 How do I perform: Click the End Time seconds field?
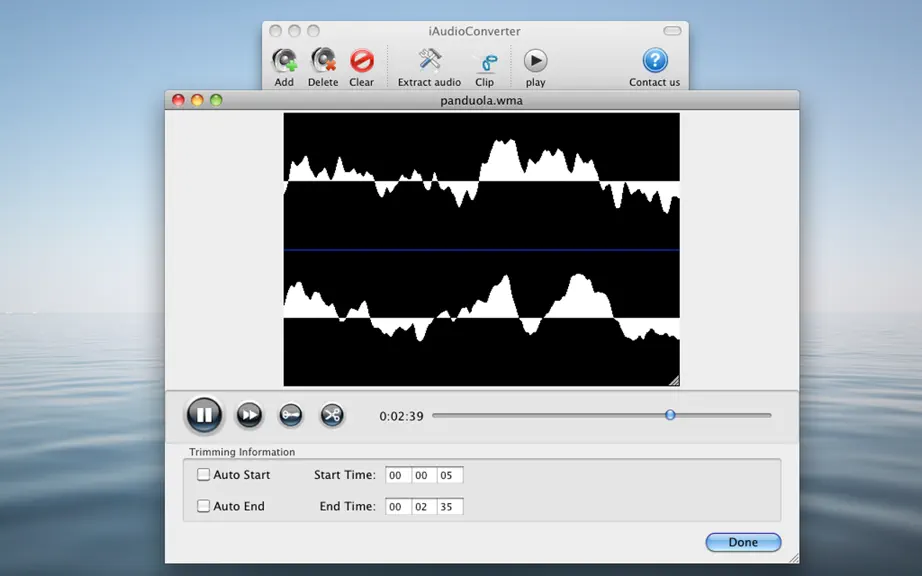450,507
